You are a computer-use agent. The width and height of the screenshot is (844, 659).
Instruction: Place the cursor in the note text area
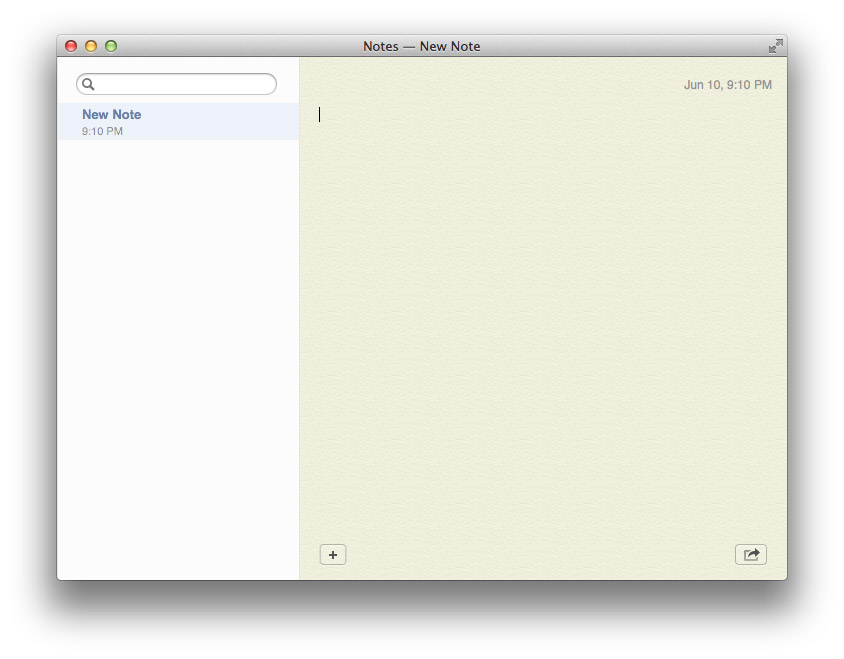click(543, 318)
